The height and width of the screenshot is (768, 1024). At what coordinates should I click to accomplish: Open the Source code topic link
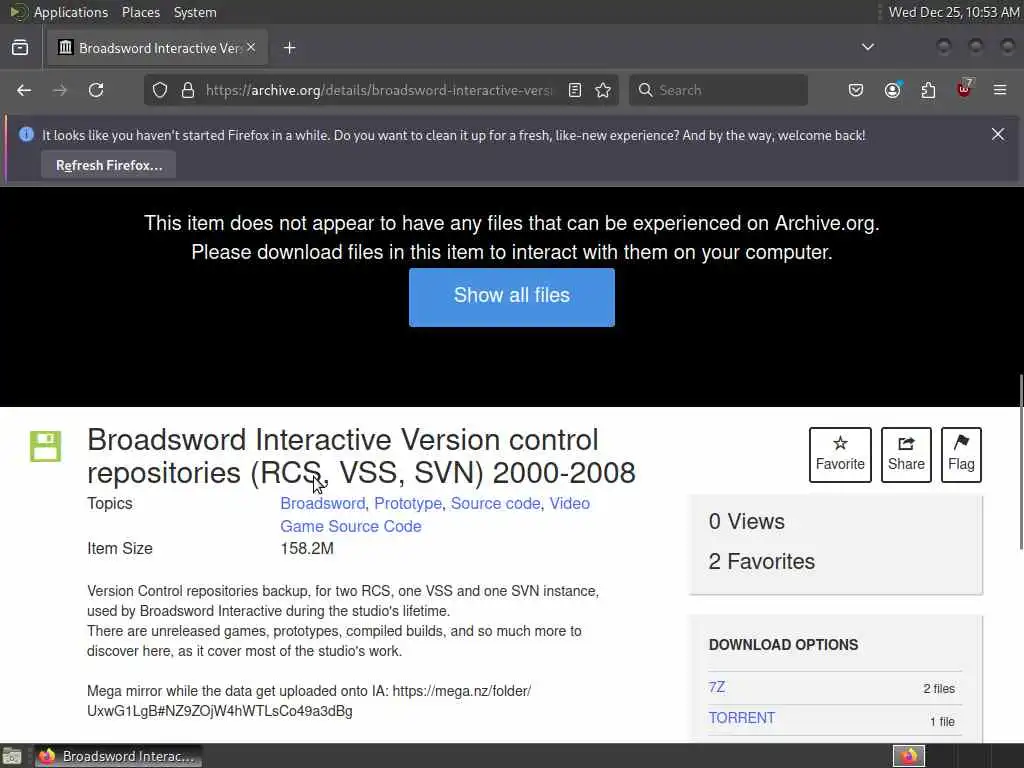coord(495,504)
